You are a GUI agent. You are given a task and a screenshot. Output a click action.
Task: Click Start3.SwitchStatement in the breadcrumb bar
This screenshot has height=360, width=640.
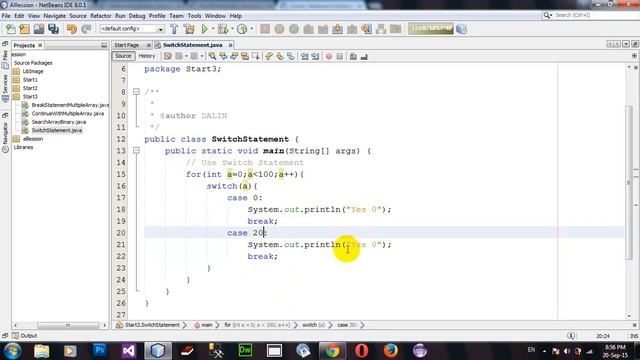click(x=152, y=325)
